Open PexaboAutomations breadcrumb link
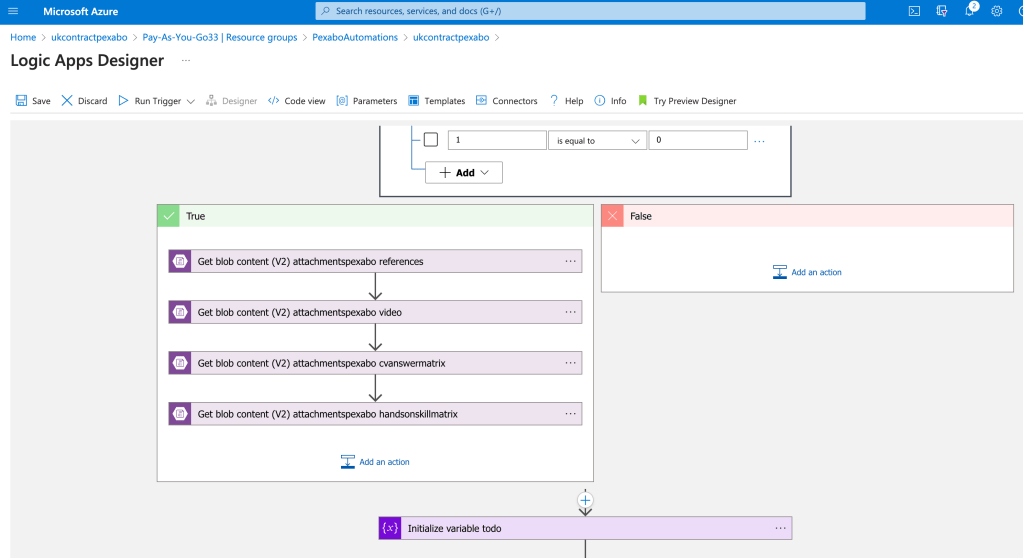Viewport: 1023px width, 558px height. 355,37
